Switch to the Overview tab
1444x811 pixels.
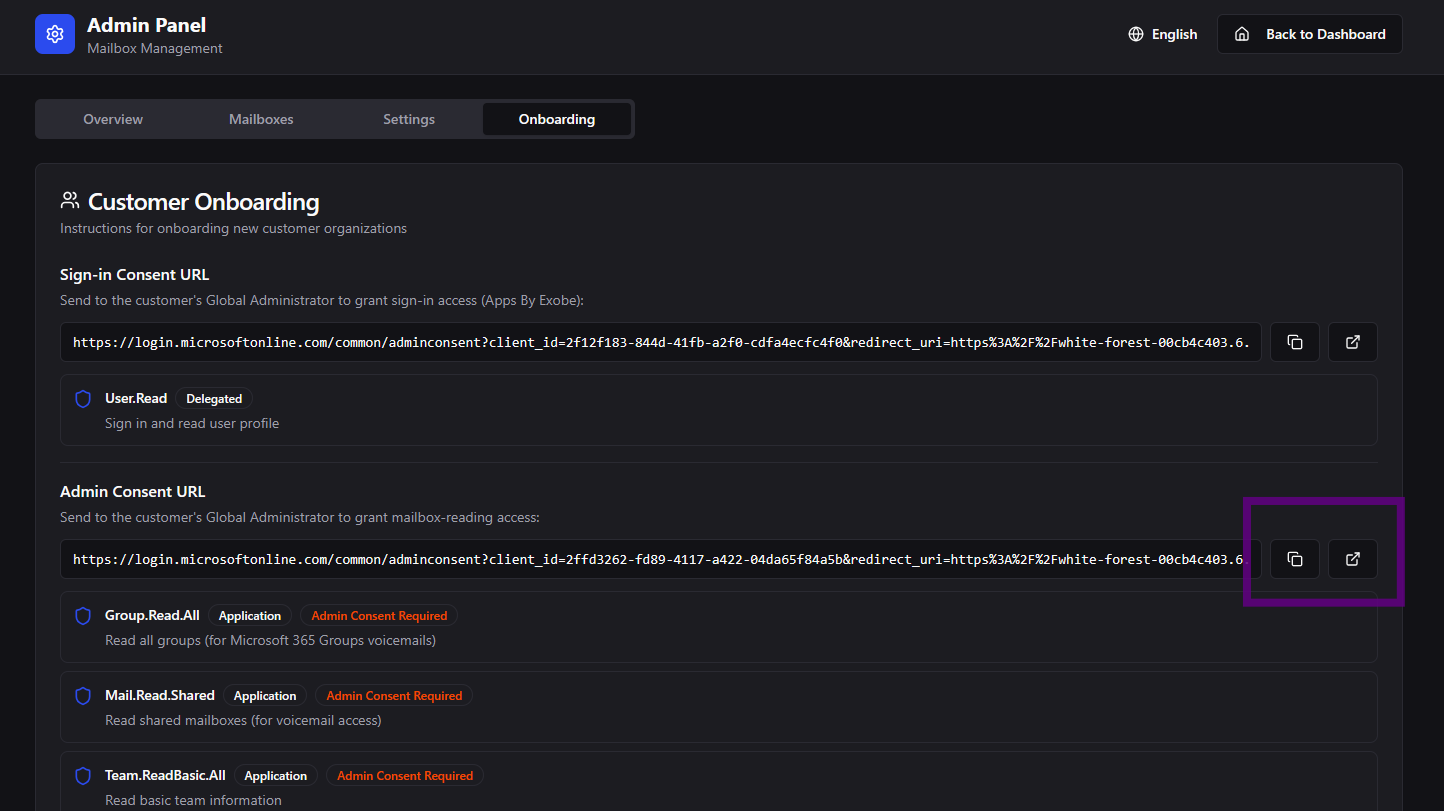pyautogui.click(x=113, y=119)
